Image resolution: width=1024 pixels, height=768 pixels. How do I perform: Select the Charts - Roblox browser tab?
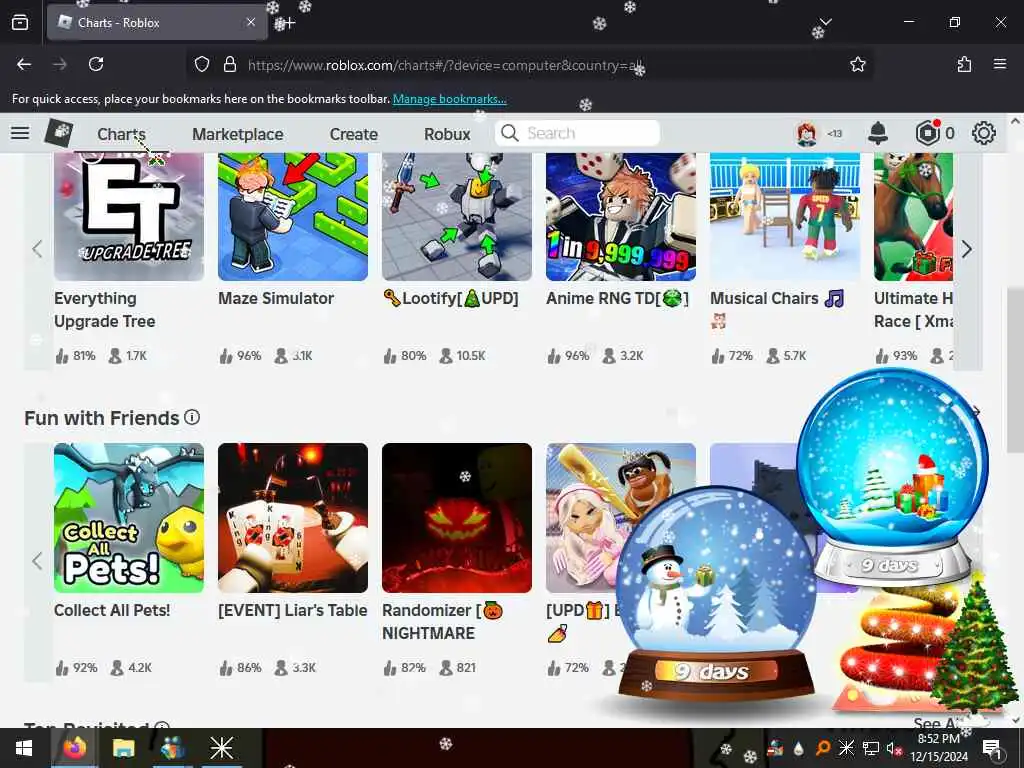[157, 22]
